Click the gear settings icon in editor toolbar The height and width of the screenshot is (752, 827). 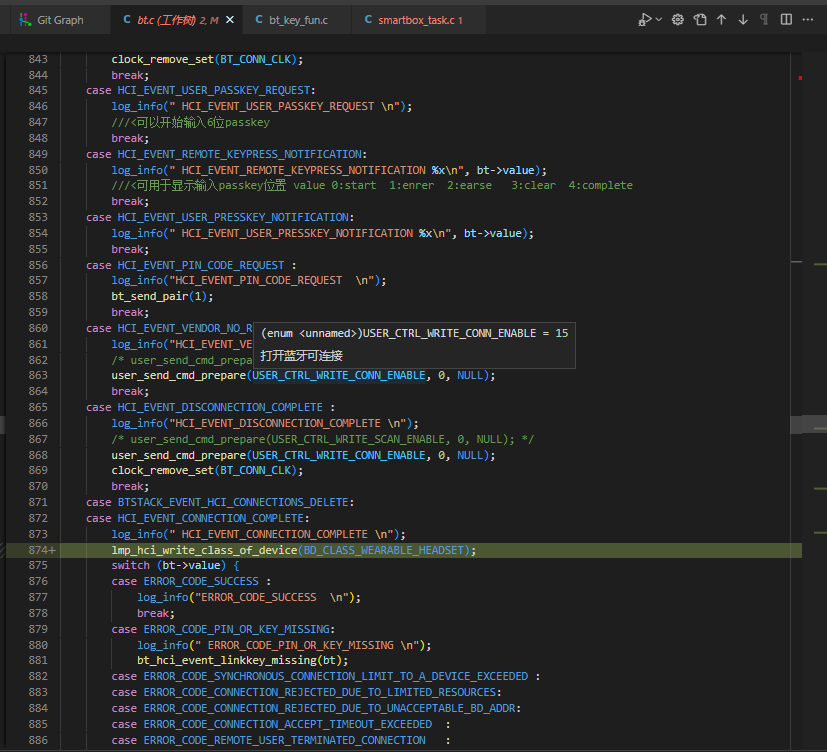pyautogui.click(x=678, y=20)
